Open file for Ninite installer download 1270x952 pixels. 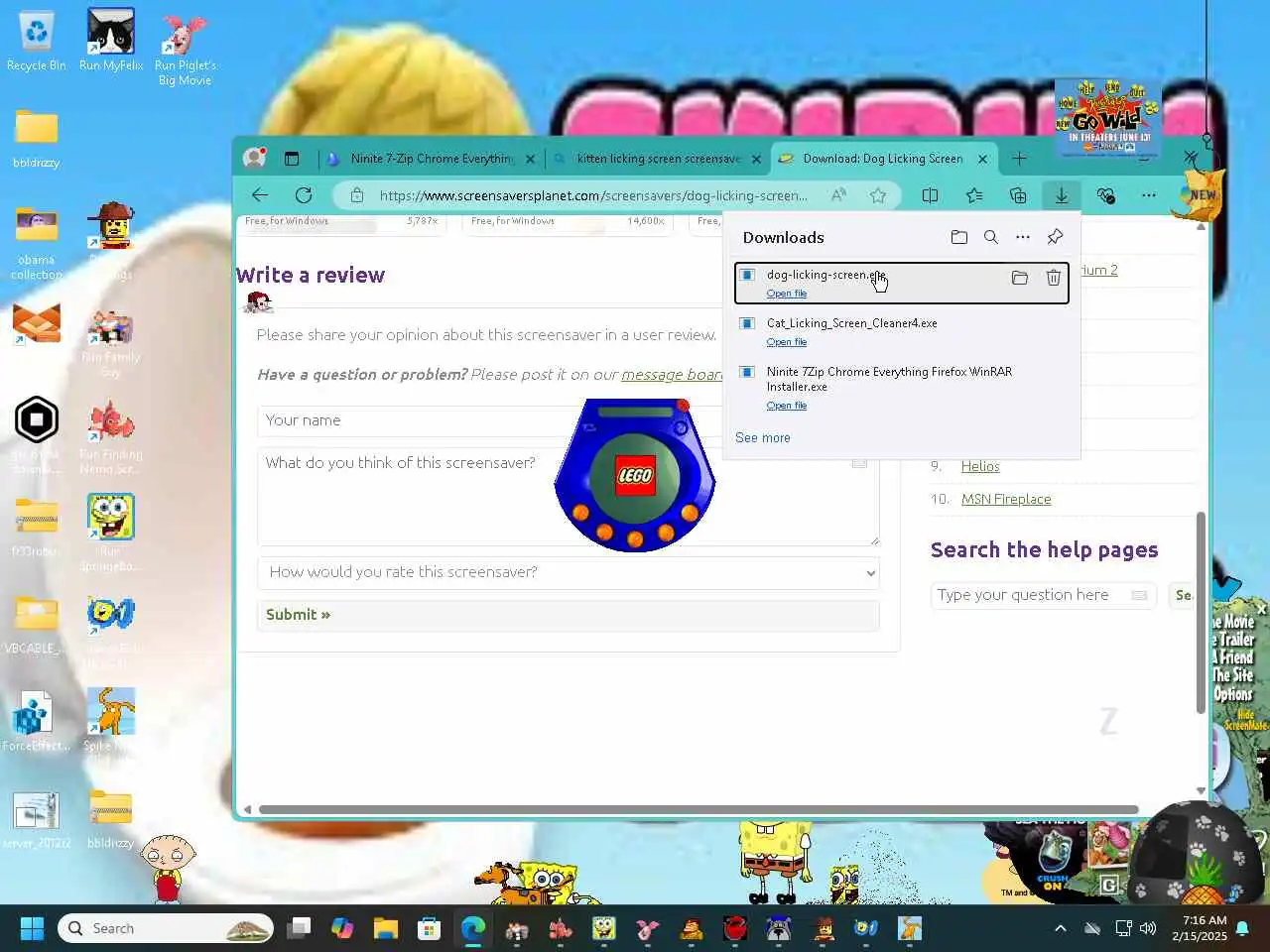click(x=787, y=406)
